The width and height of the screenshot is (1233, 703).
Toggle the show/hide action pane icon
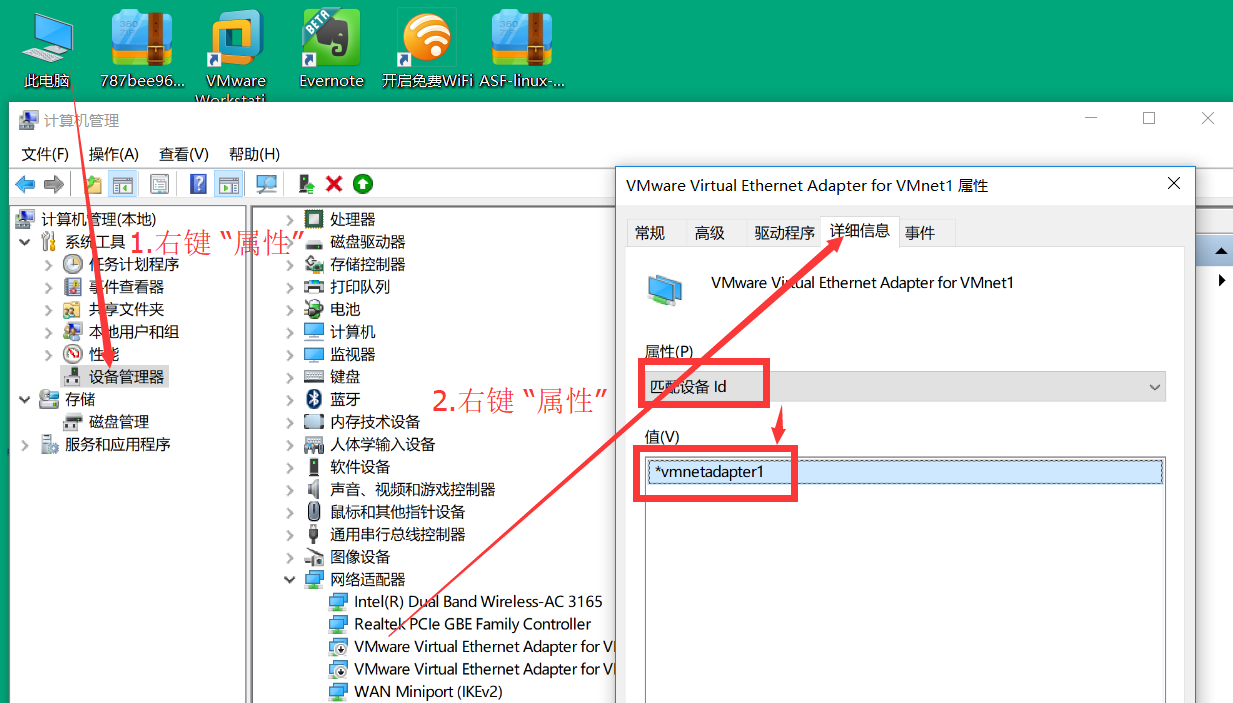[230, 184]
